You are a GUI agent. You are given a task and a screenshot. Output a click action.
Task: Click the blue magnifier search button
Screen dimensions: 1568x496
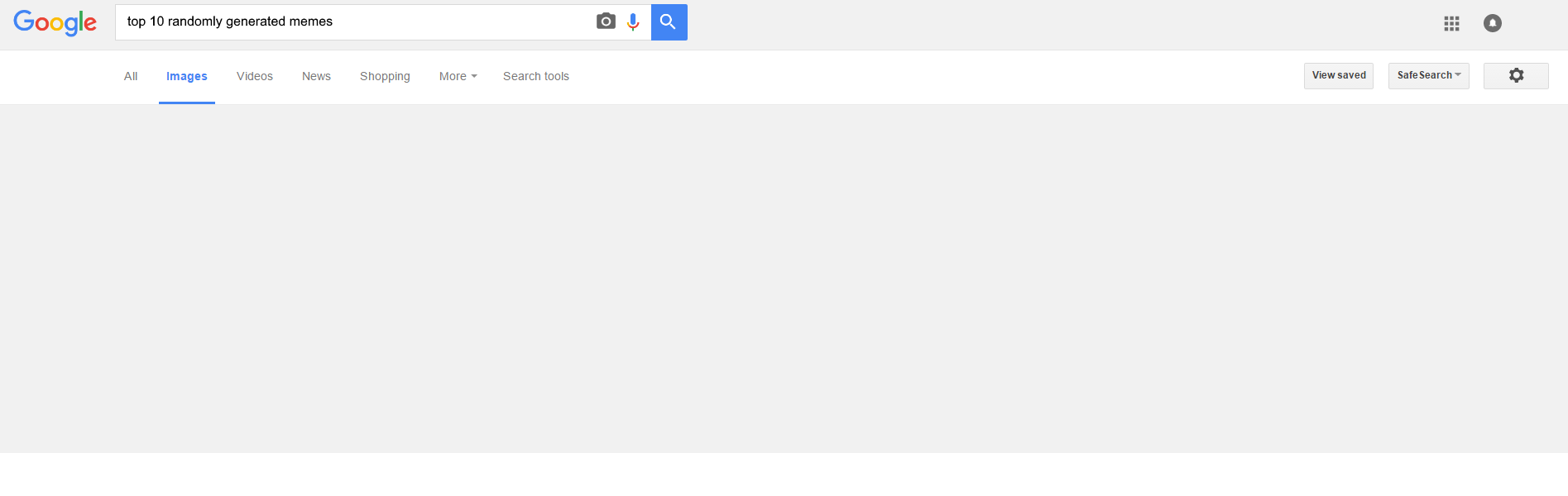tap(669, 22)
